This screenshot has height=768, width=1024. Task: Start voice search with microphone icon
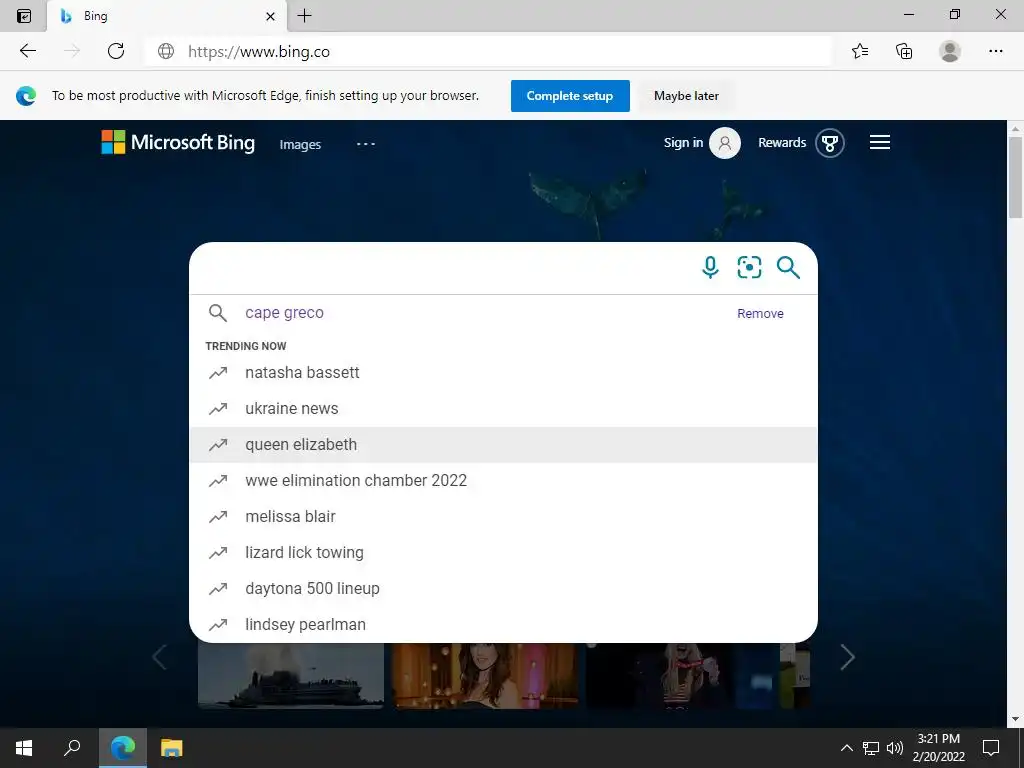pyautogui.click(x=710, y=267)
